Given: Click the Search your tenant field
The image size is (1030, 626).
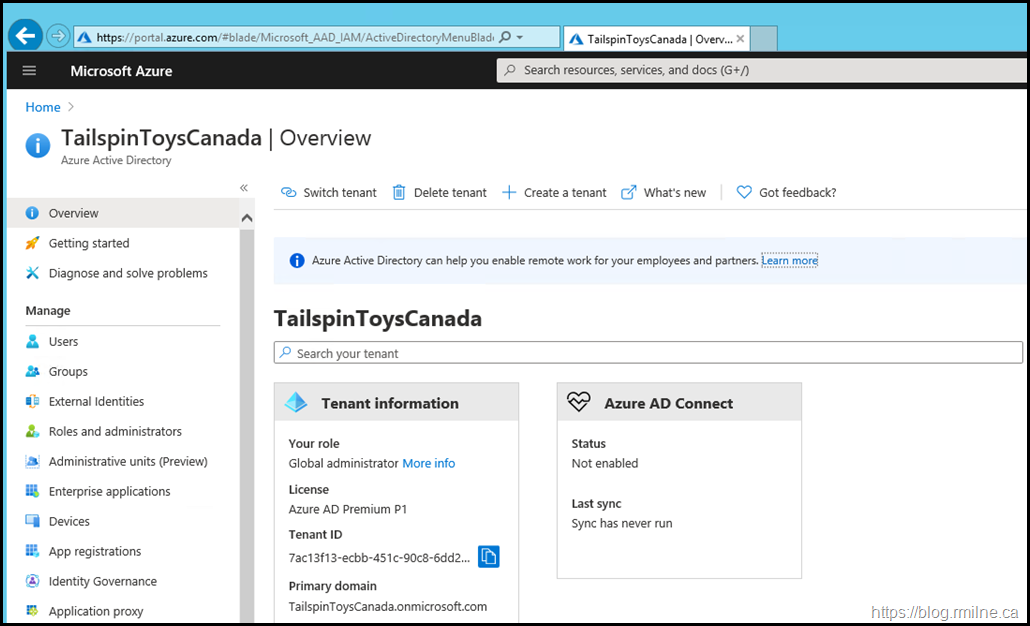Looking at the screenshot, I should click(x=648, y=353).
